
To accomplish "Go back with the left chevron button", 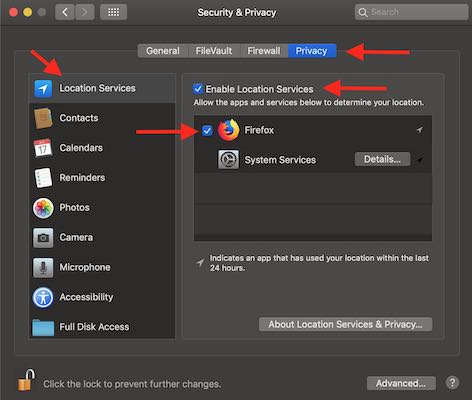I will pyautogui.click(x=65, y=12).
